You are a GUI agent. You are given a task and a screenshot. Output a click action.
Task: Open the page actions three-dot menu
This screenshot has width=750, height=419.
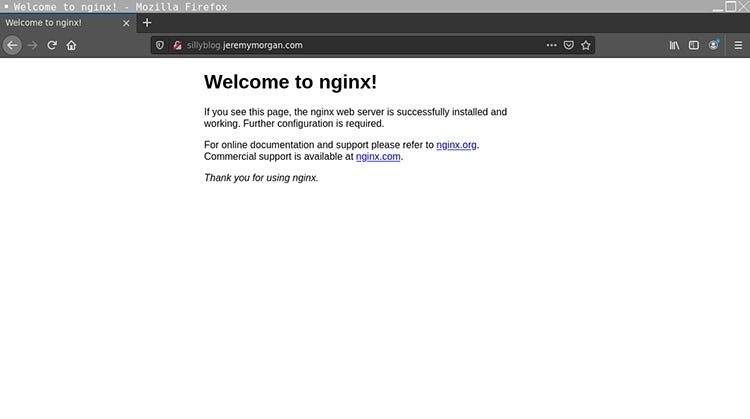click(x=551, y=45)
